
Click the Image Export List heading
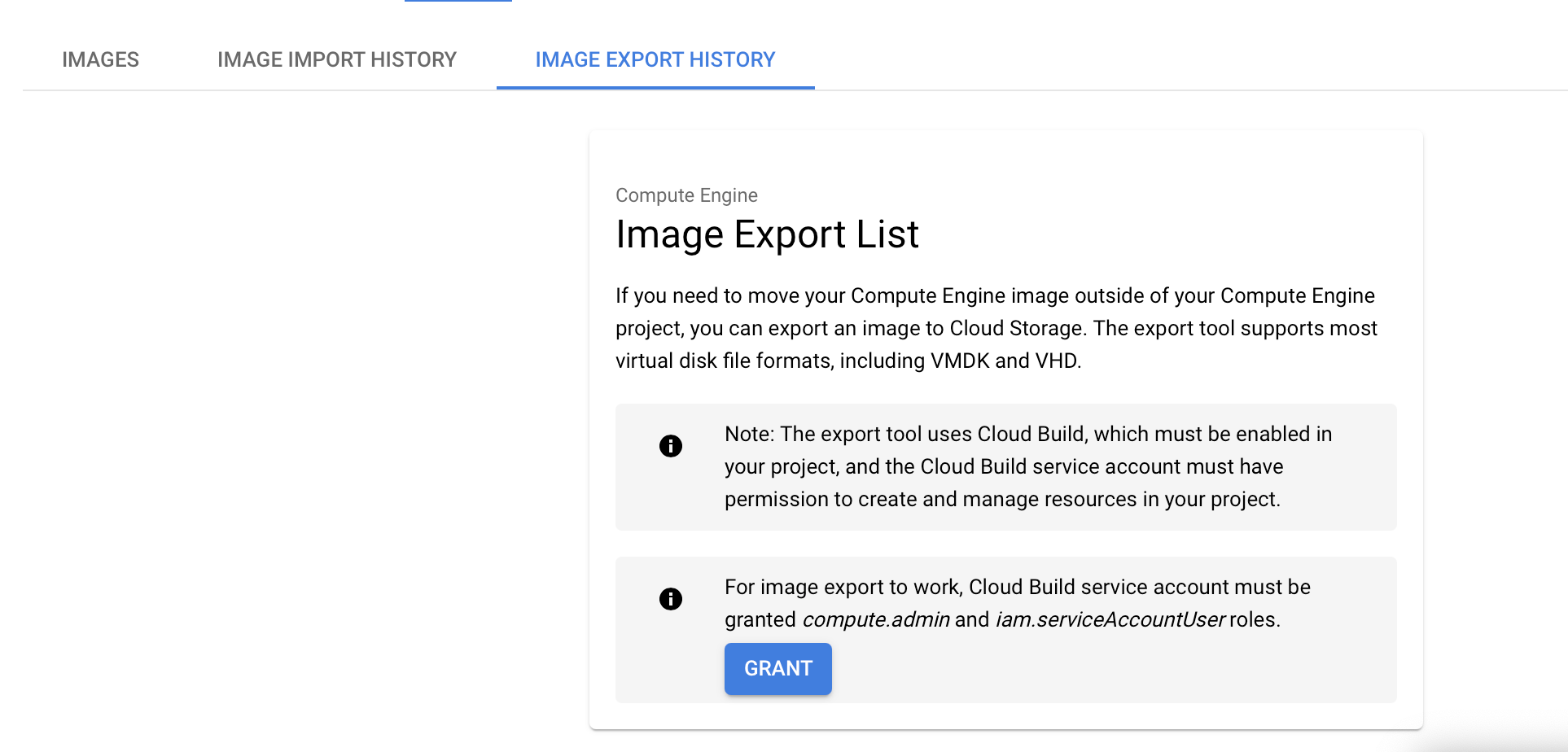click(766, 235)
